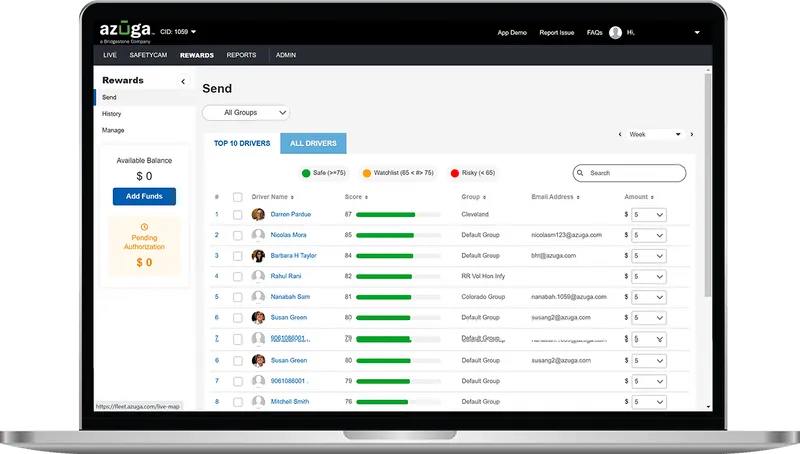Expand the Week period dropdown
This screenshot has height=454, width=800.
[x=655, y=134]
